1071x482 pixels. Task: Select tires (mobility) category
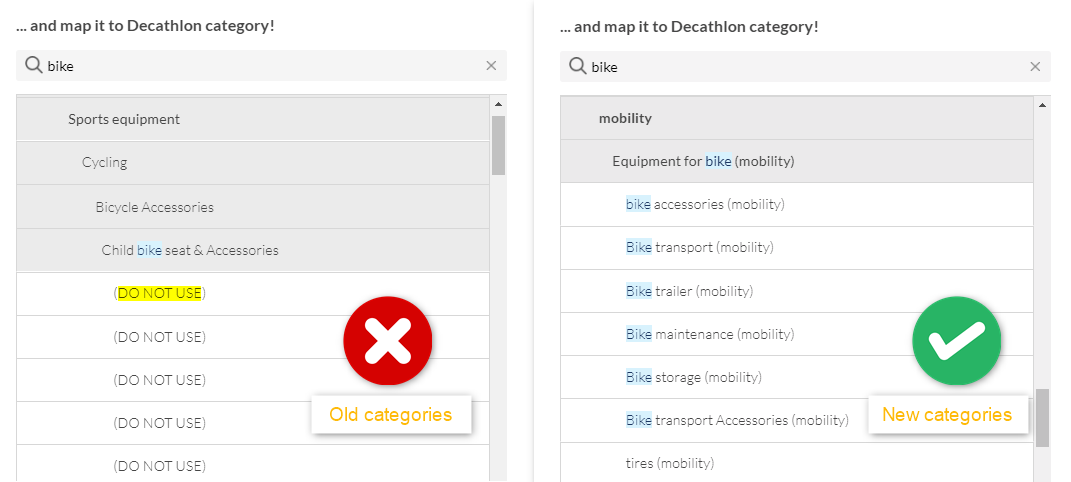pos(669,463)
